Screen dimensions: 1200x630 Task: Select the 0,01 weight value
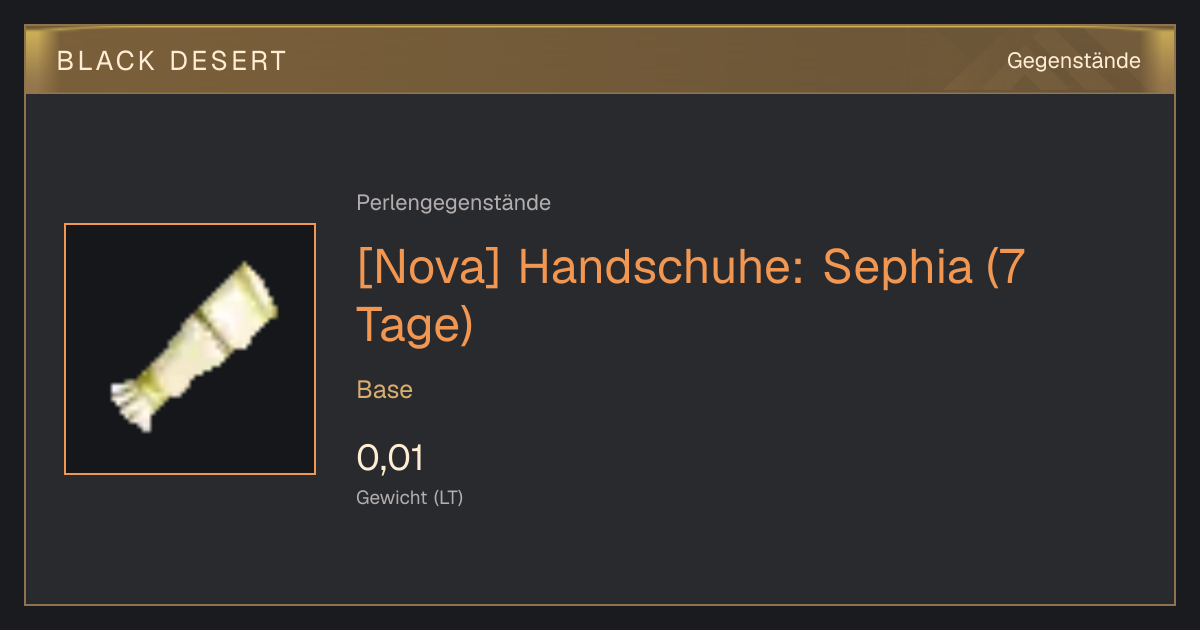(x=390, y=458)
